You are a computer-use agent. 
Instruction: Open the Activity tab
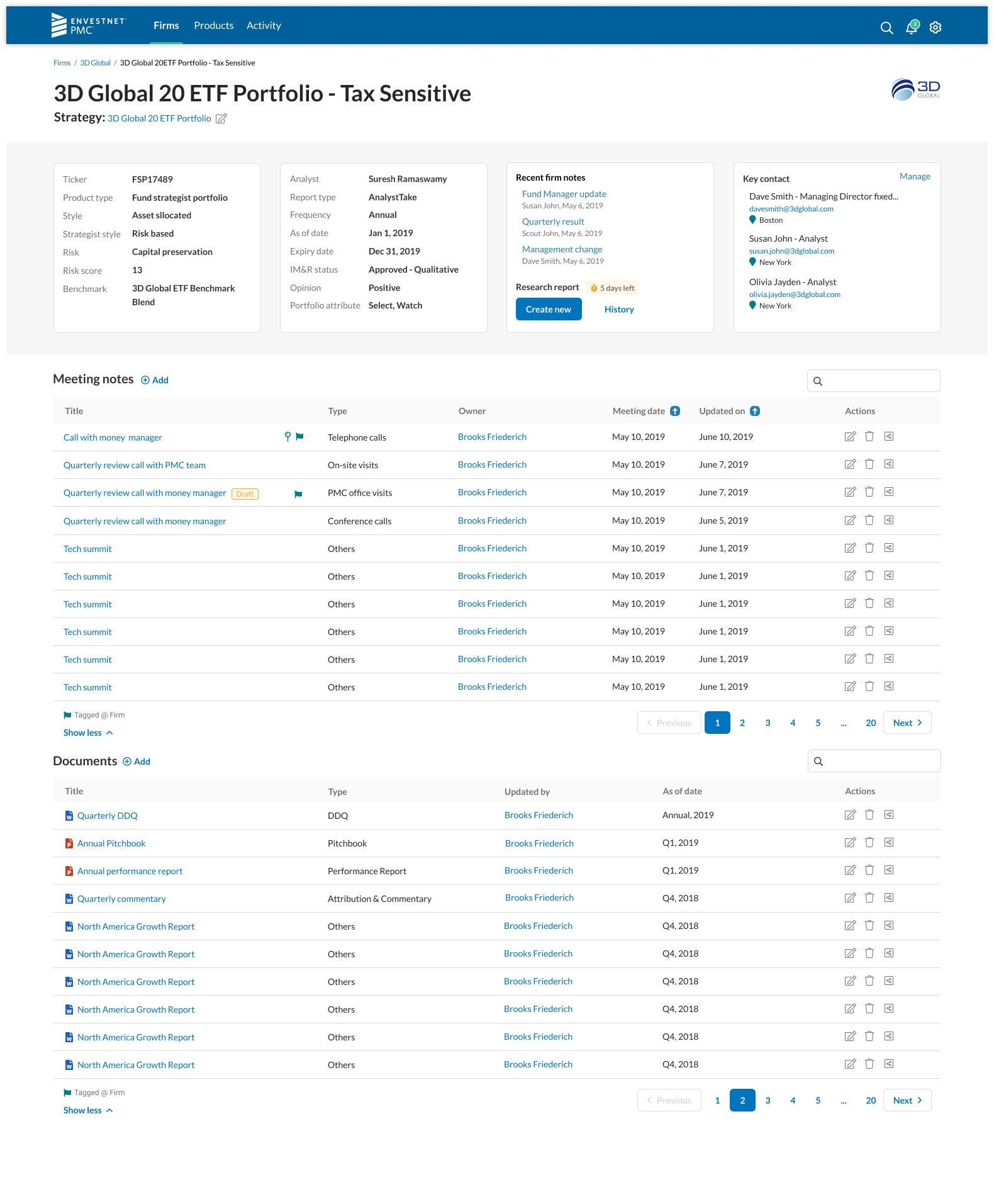pos(264,26)
